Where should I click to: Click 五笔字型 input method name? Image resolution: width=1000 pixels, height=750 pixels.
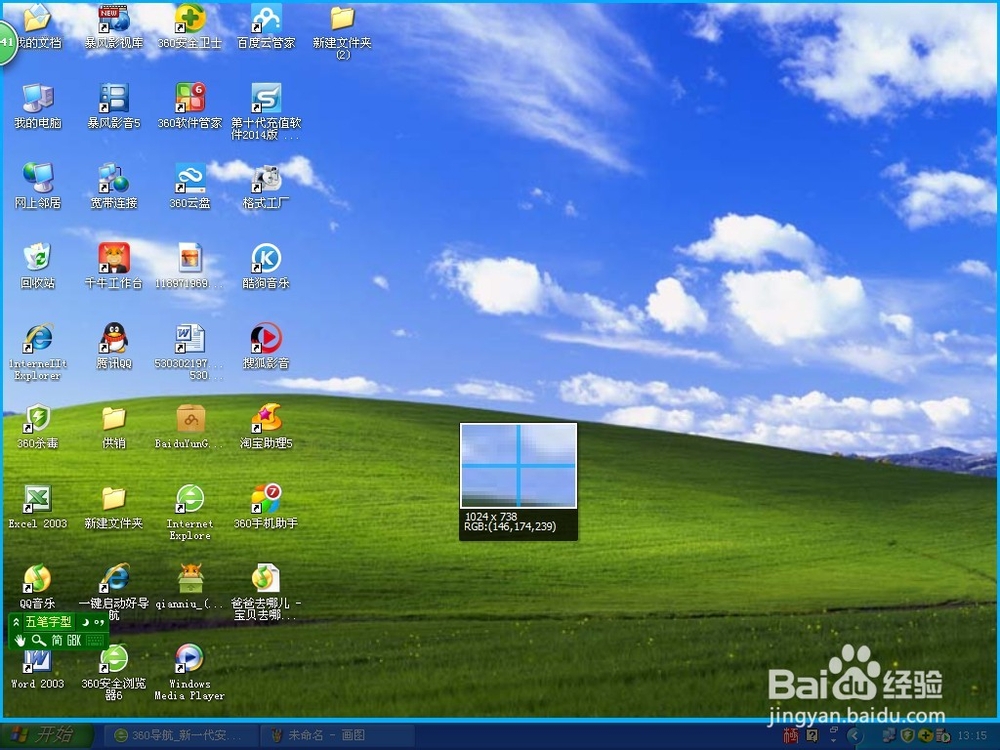pos(48,622)
